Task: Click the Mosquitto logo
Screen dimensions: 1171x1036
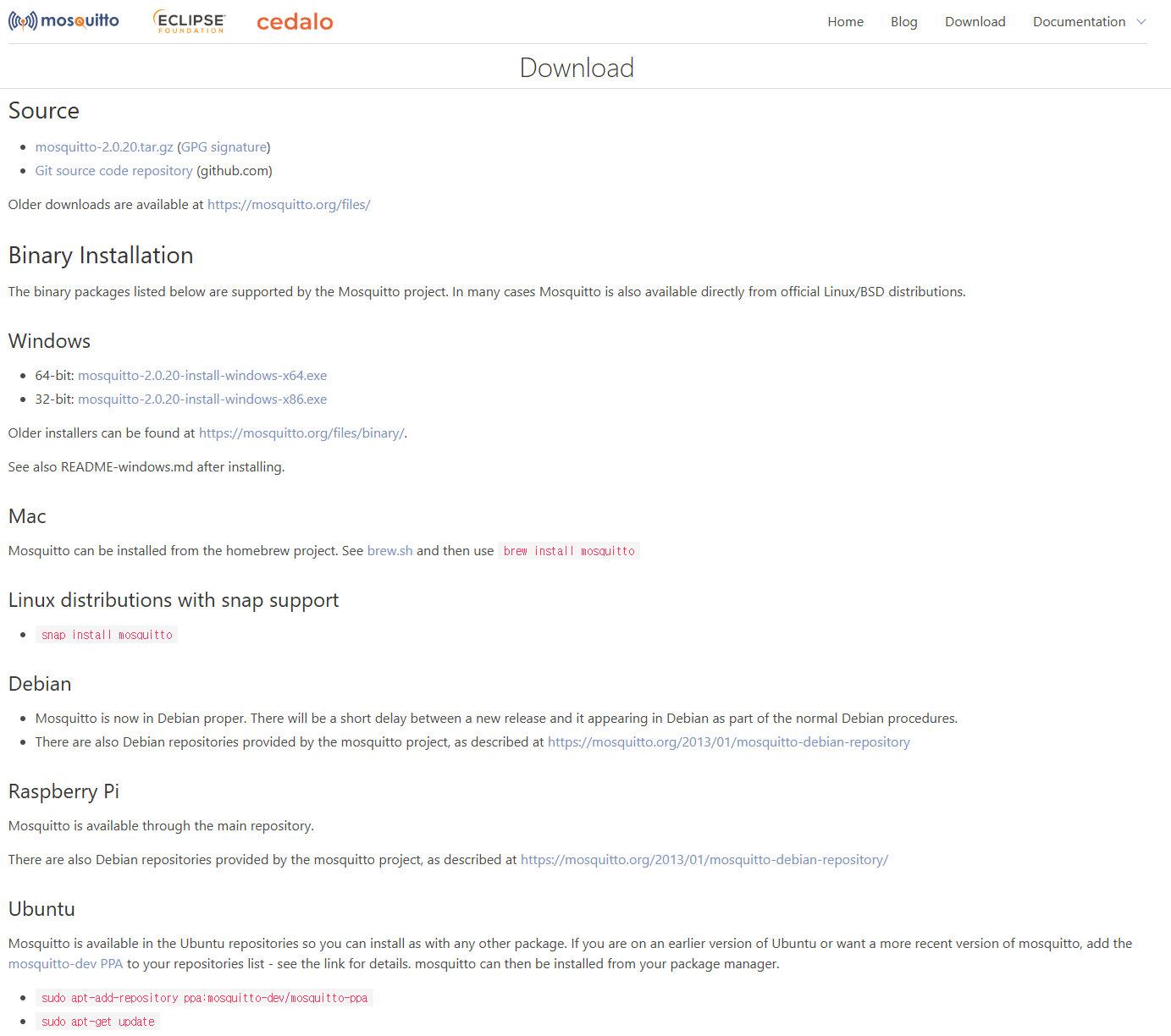Action: coord(64,20)
